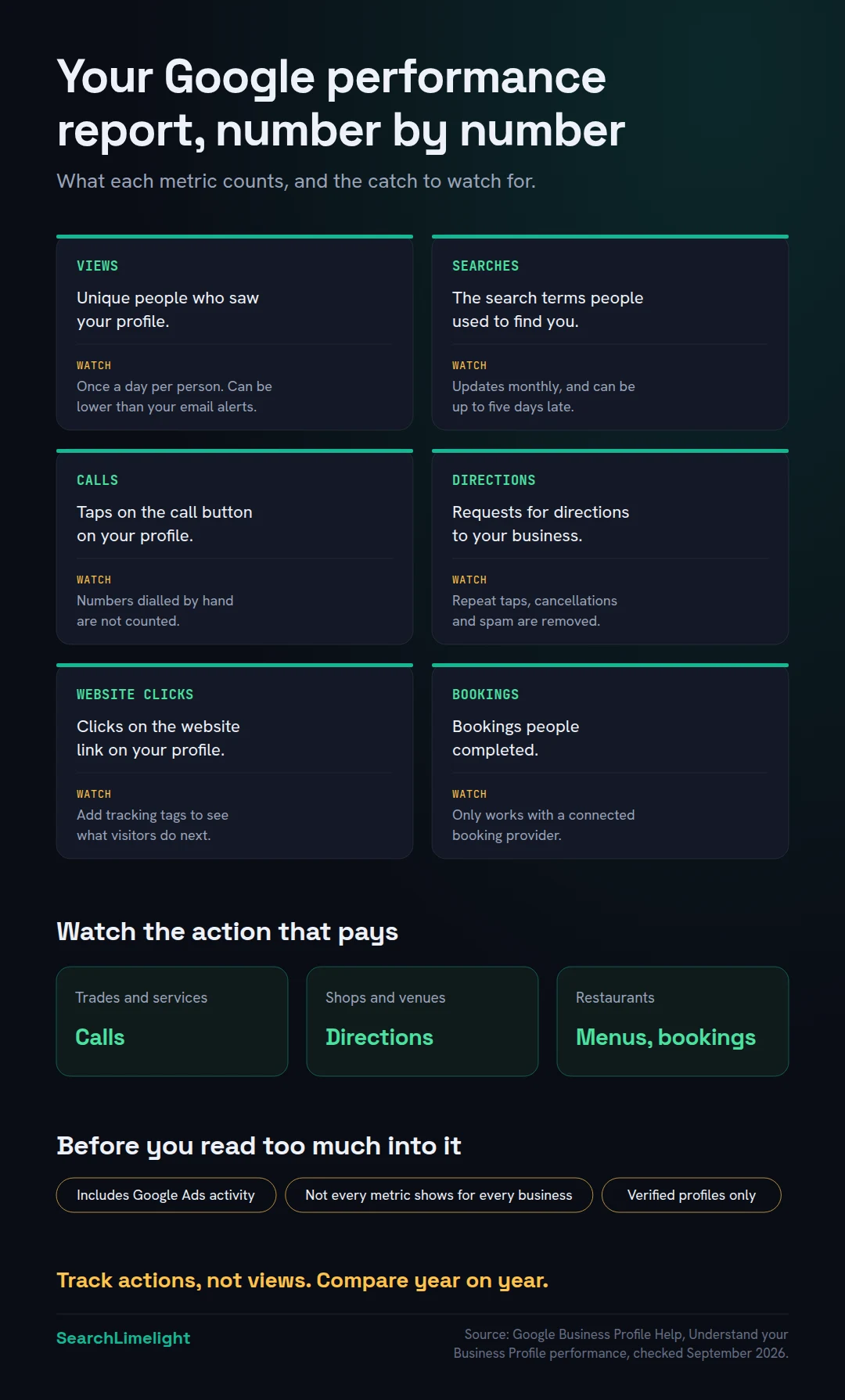The width and height of the screenshot is (845, 1400).
Task: Click the green "Calls" value
Action: click(x=100, y=1037)
